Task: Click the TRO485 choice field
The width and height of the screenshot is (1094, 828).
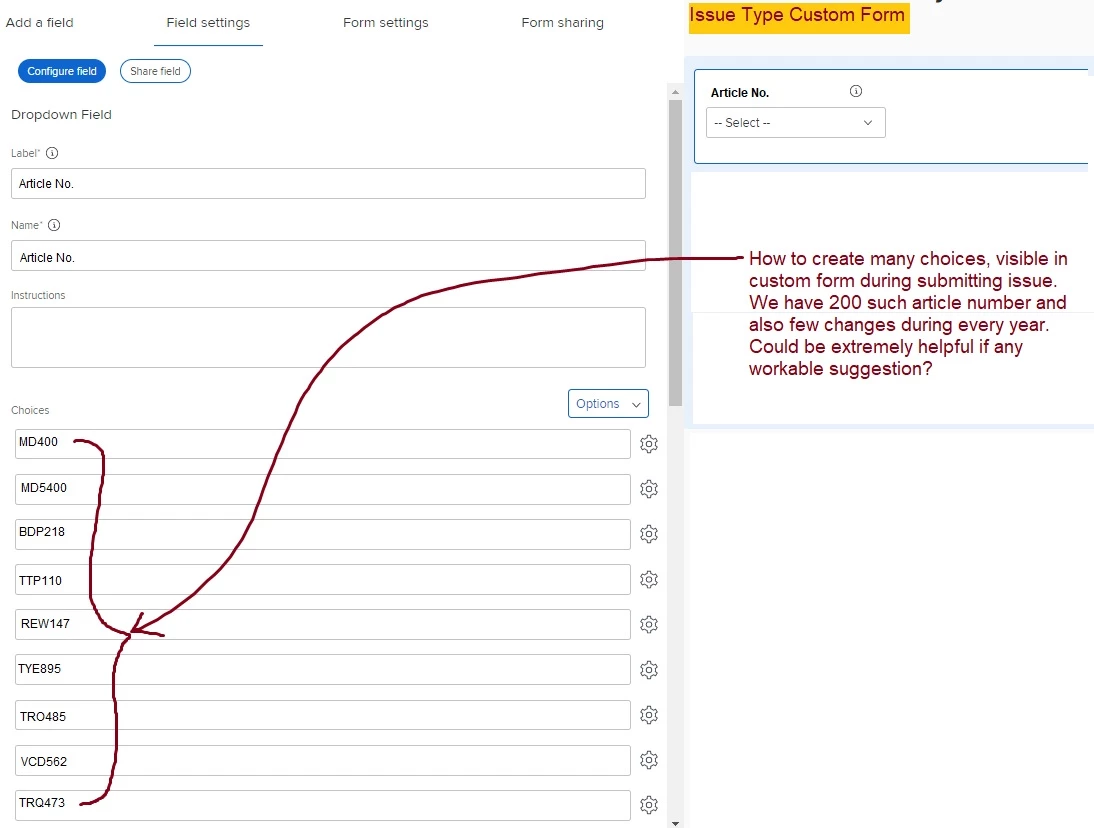Action: pyautogui.click(x=322, y=715)
